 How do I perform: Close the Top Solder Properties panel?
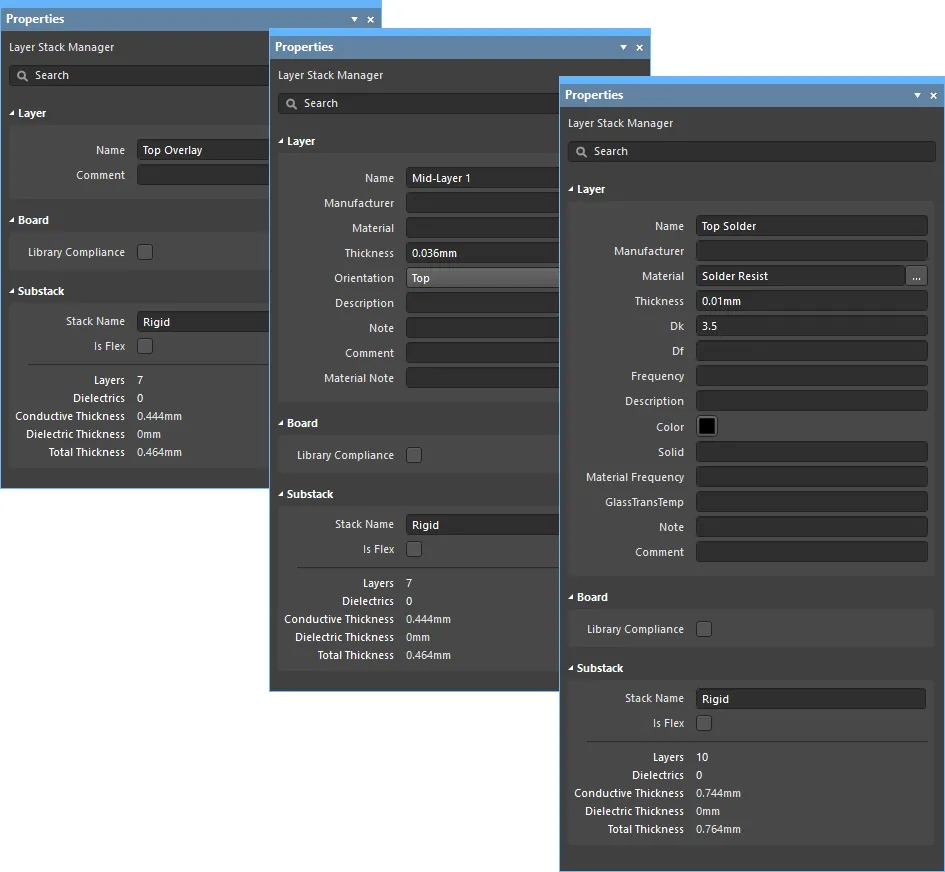point(934,95)
